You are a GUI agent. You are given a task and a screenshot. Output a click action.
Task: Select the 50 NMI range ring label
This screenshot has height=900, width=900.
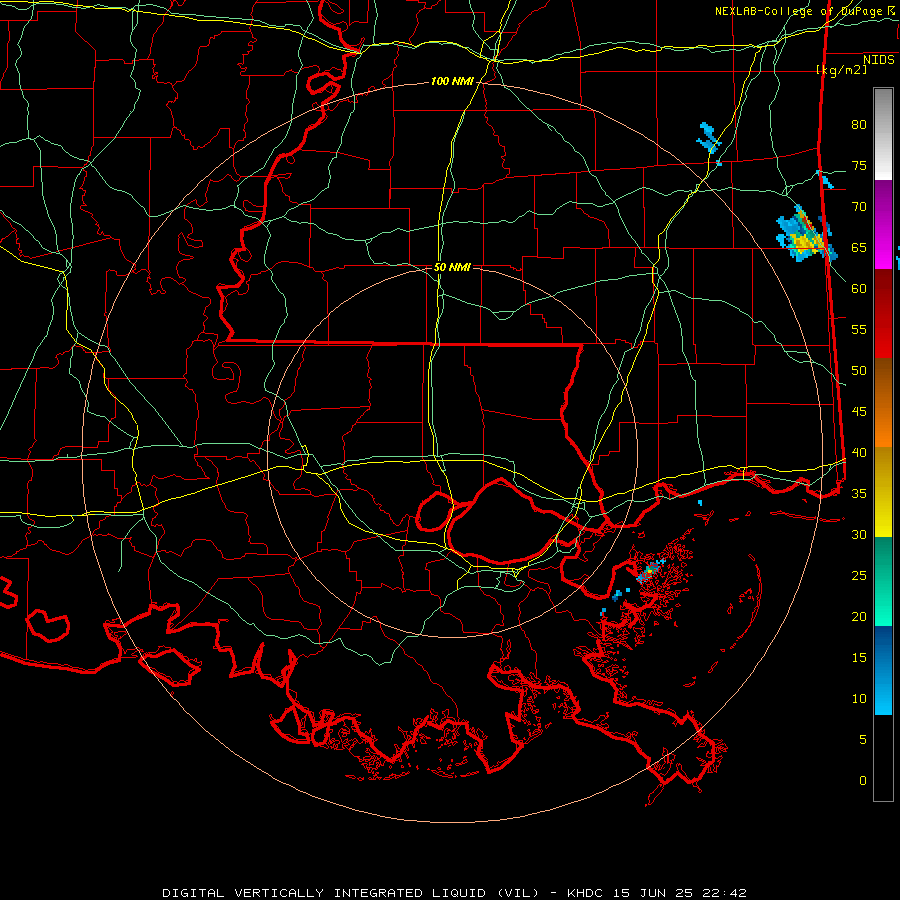pyautogui.click(x=452, y=267)
